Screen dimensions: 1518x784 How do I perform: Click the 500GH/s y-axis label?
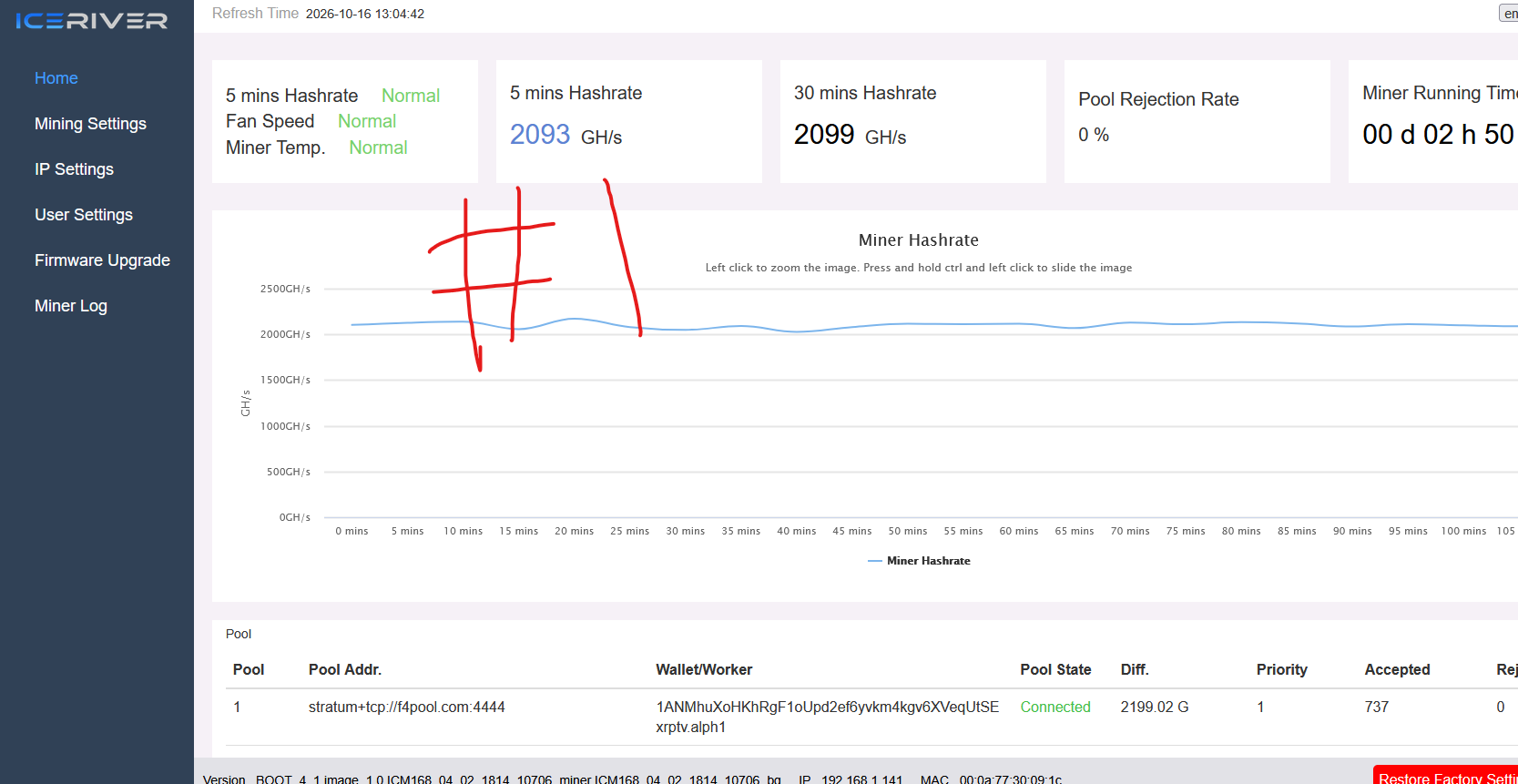(x=289, y=472)
